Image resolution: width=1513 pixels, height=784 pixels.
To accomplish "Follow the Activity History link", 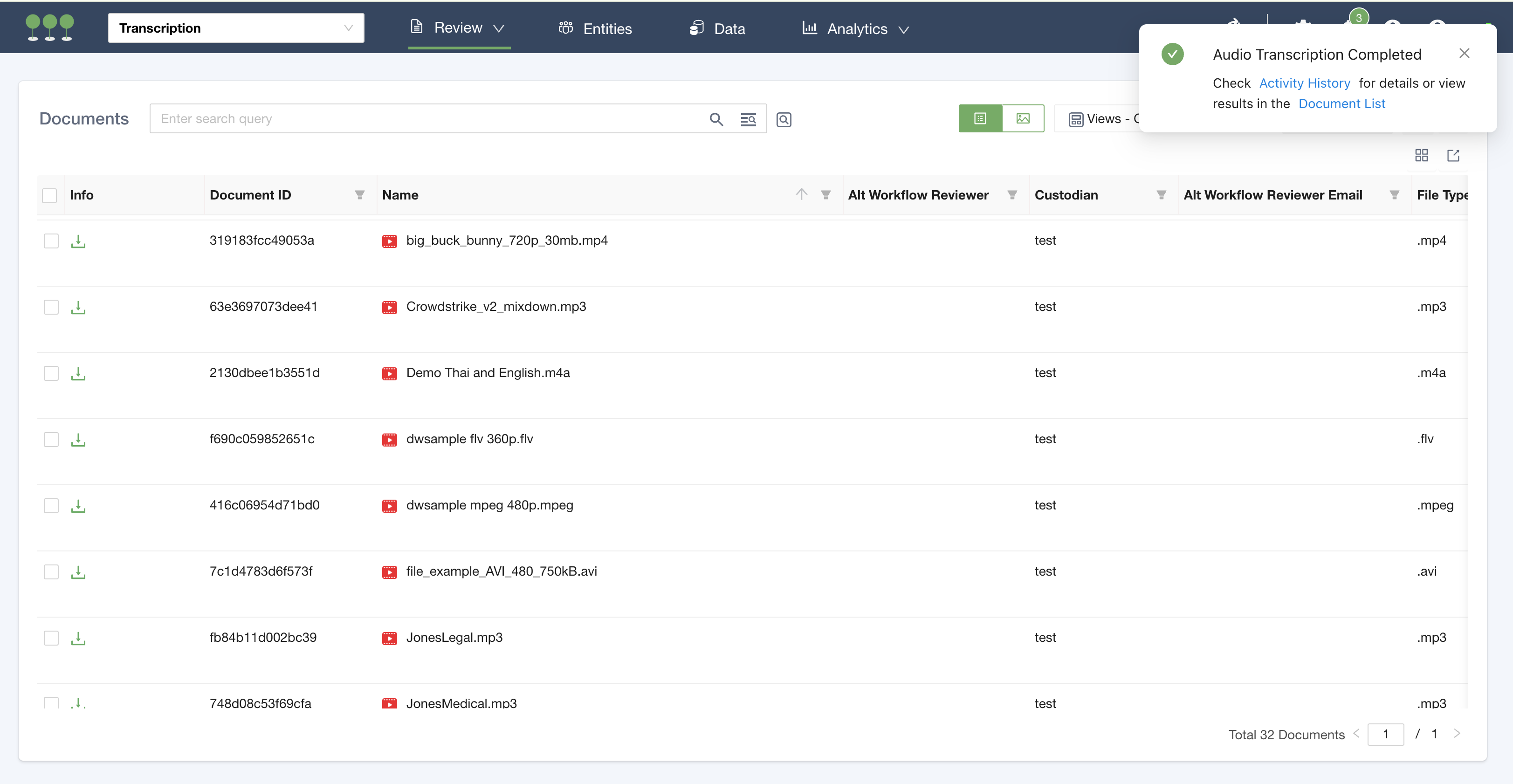I will [1305, 83].
